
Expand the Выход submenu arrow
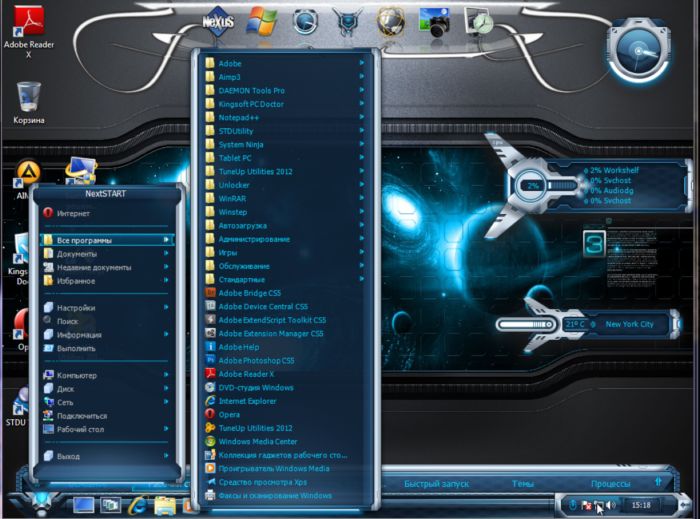pyautogui.click(x=165, y=456)
